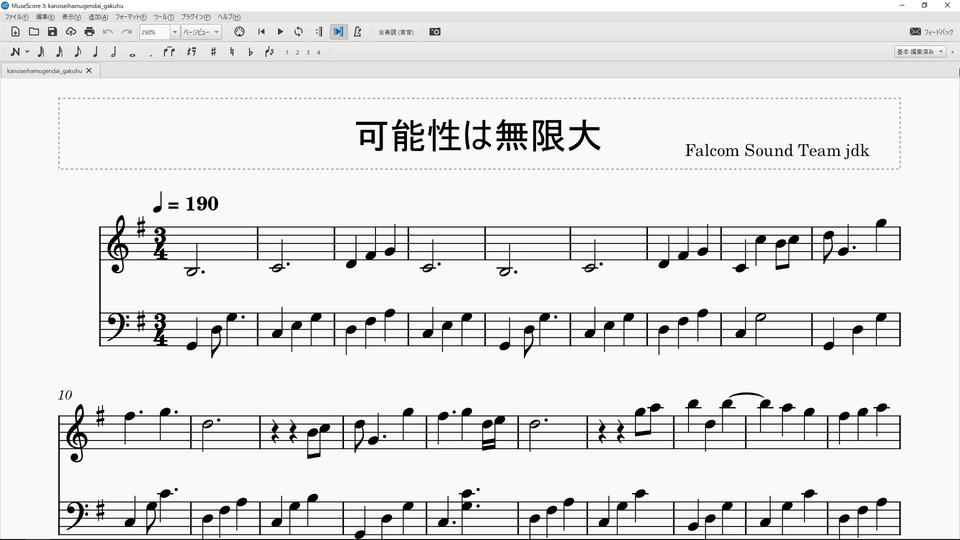Select the composer text Falcom Sound Team jdk
Image resolution: width=960 pixels, height=540 pixels.
coord(777,151)
